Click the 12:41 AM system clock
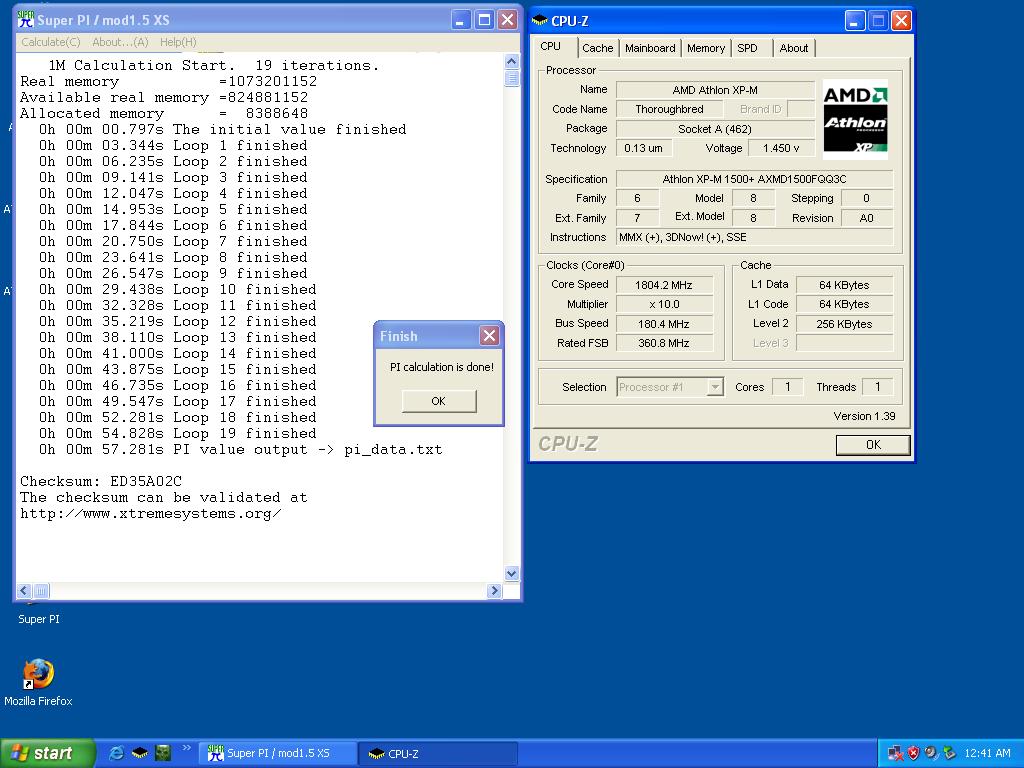The image size is (1024, 768). [x=987, y=753]
